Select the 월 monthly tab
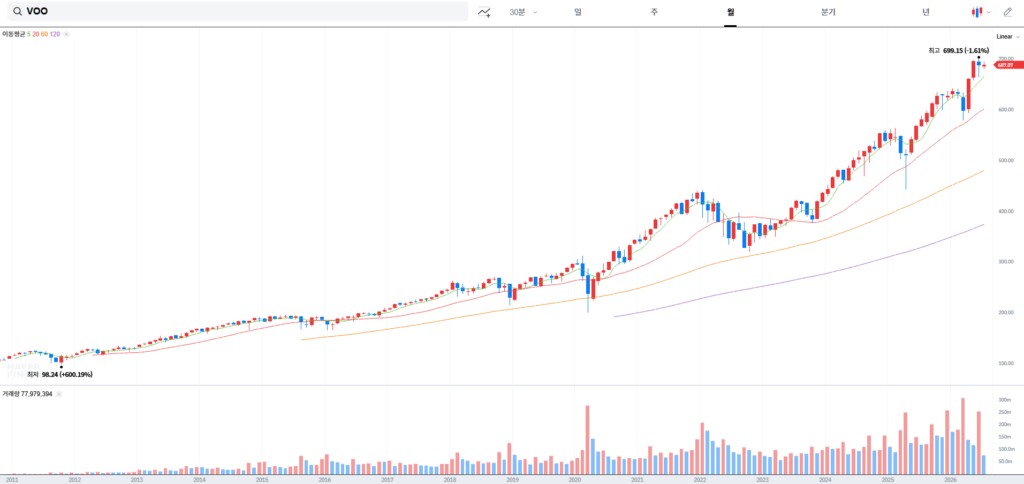1024x484 pixels. tap(730, 12)
